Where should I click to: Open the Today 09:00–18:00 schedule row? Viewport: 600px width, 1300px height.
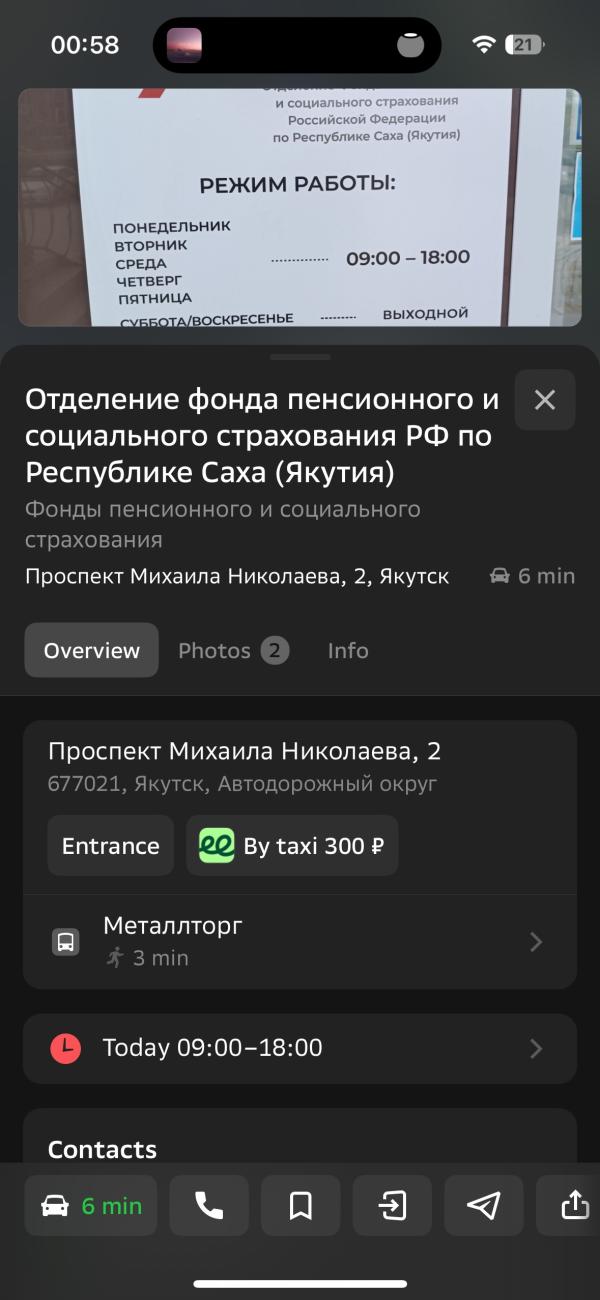click(x=300, y=1048)
